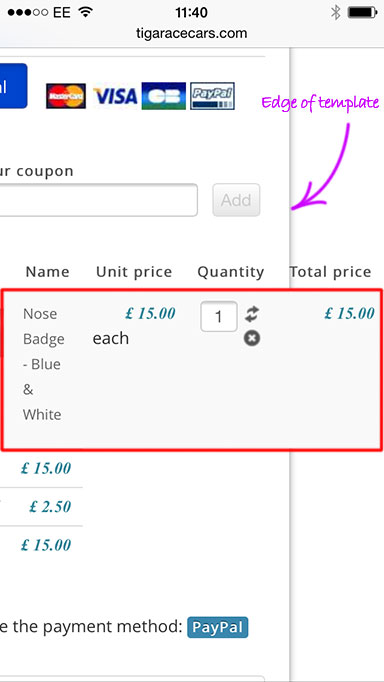Click the Total price column header
Image resolution: width=384 pixels, height=682 pixels.
[x=331, y=272]
